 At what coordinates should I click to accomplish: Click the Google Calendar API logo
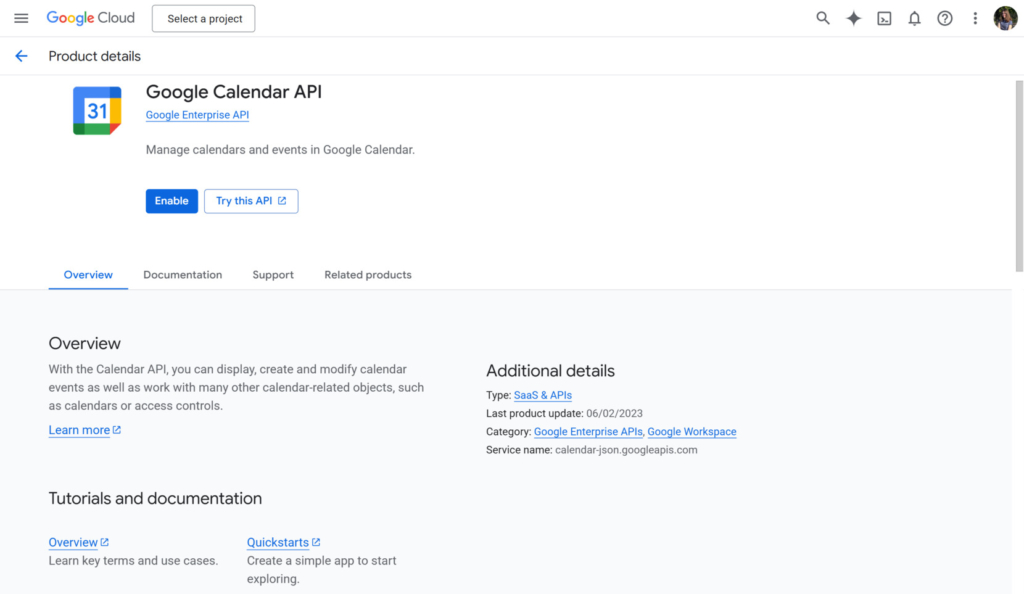pyautogui.click(x=96, y=110)
